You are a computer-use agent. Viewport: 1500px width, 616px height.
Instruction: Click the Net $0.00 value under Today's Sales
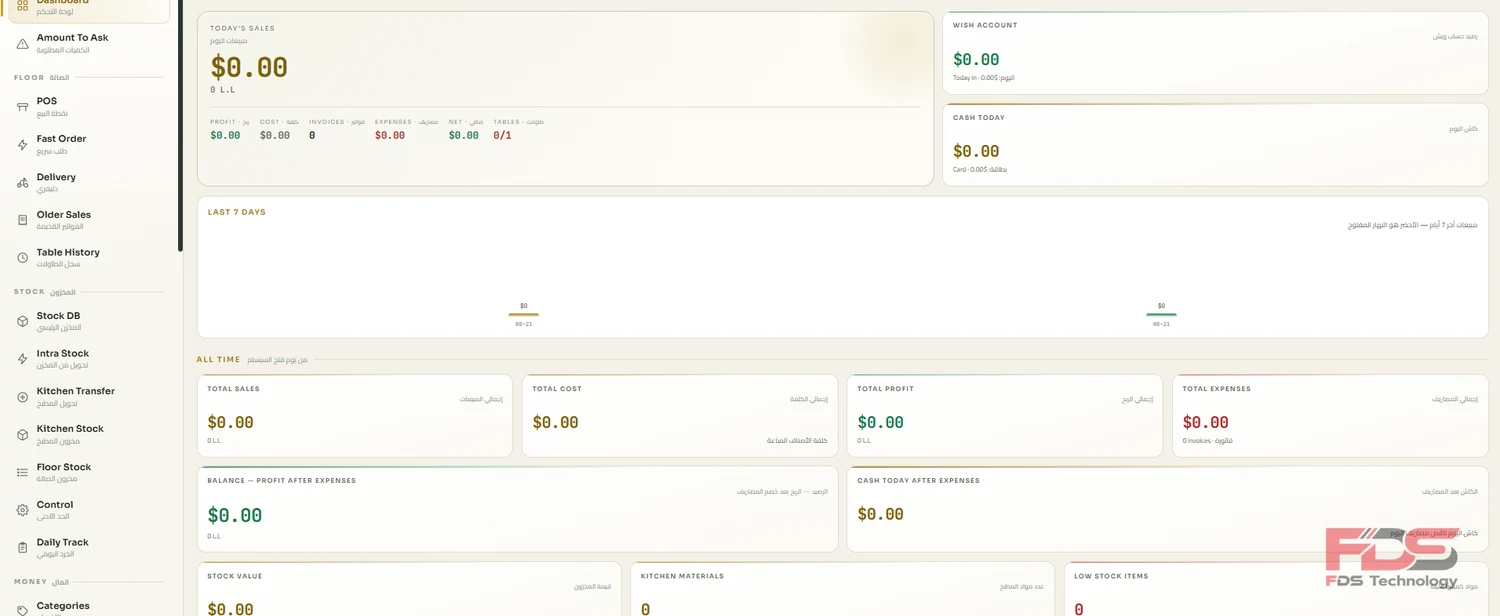464,135
